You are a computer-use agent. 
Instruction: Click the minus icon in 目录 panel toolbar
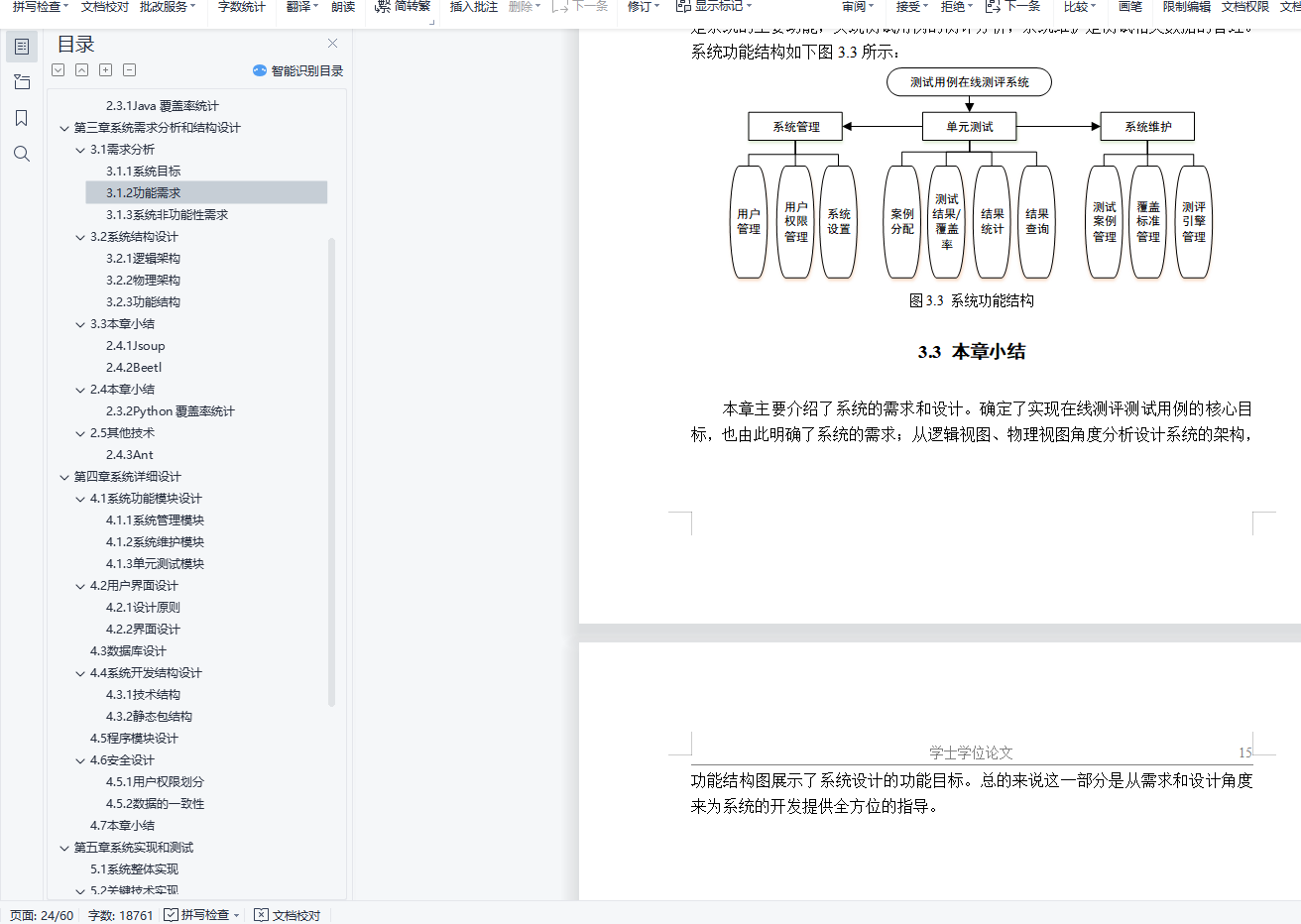click(129, 70)
